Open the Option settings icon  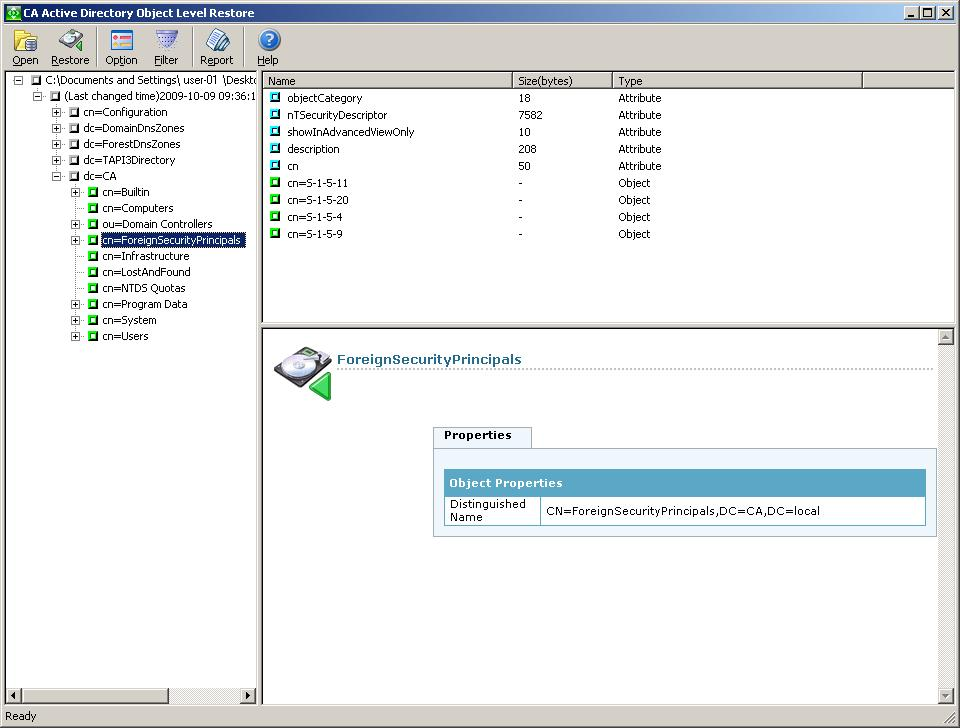click(x=120, y=41)
